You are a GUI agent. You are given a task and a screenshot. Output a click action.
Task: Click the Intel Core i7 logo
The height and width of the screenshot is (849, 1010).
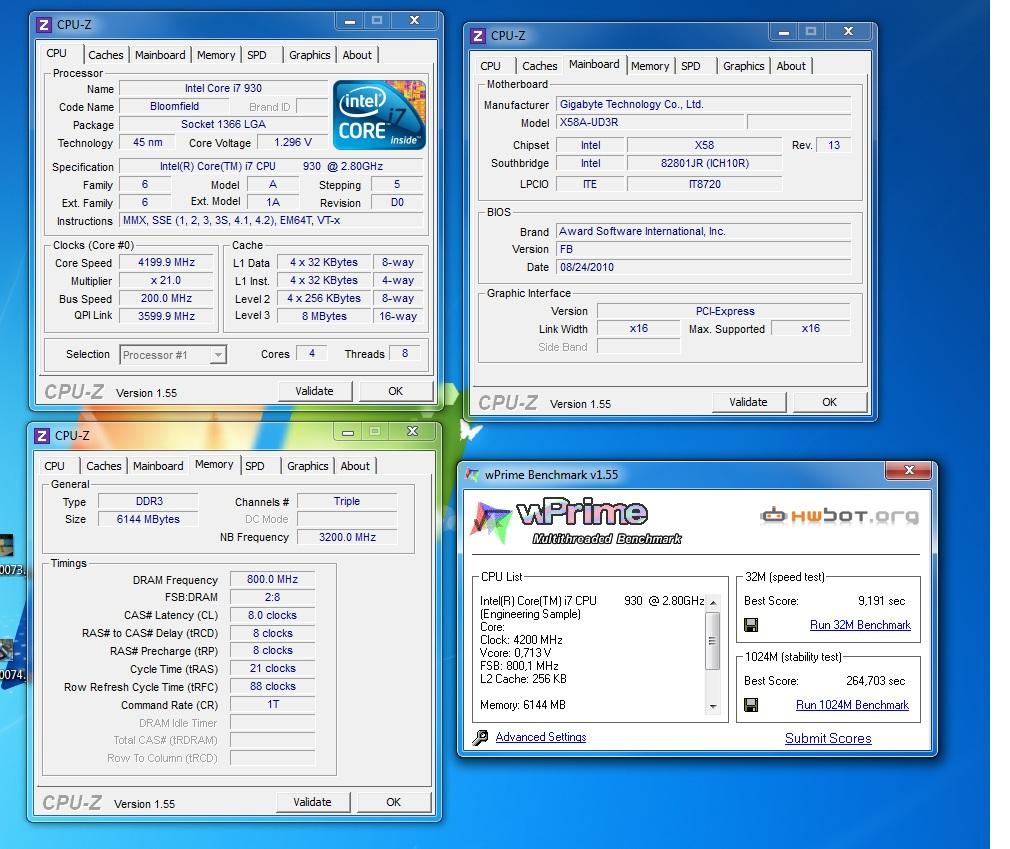click(x=379, y=115)
